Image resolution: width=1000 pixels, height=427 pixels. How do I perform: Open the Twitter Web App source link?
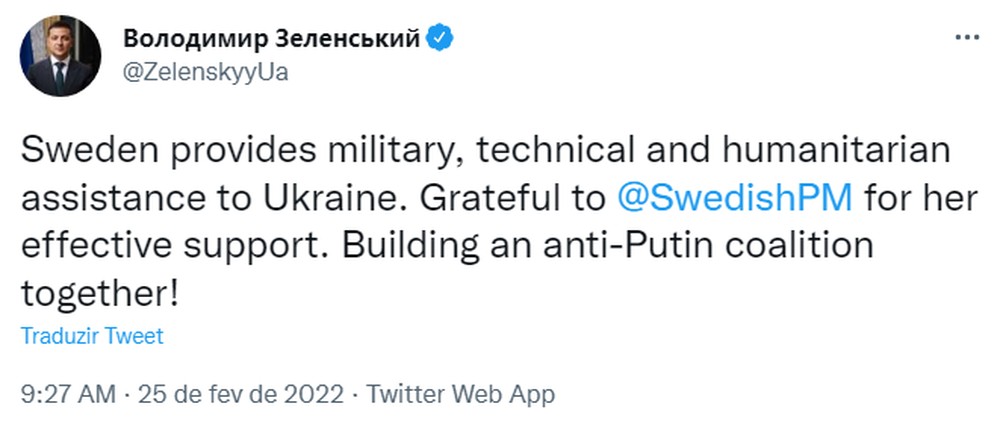point(459,394)
